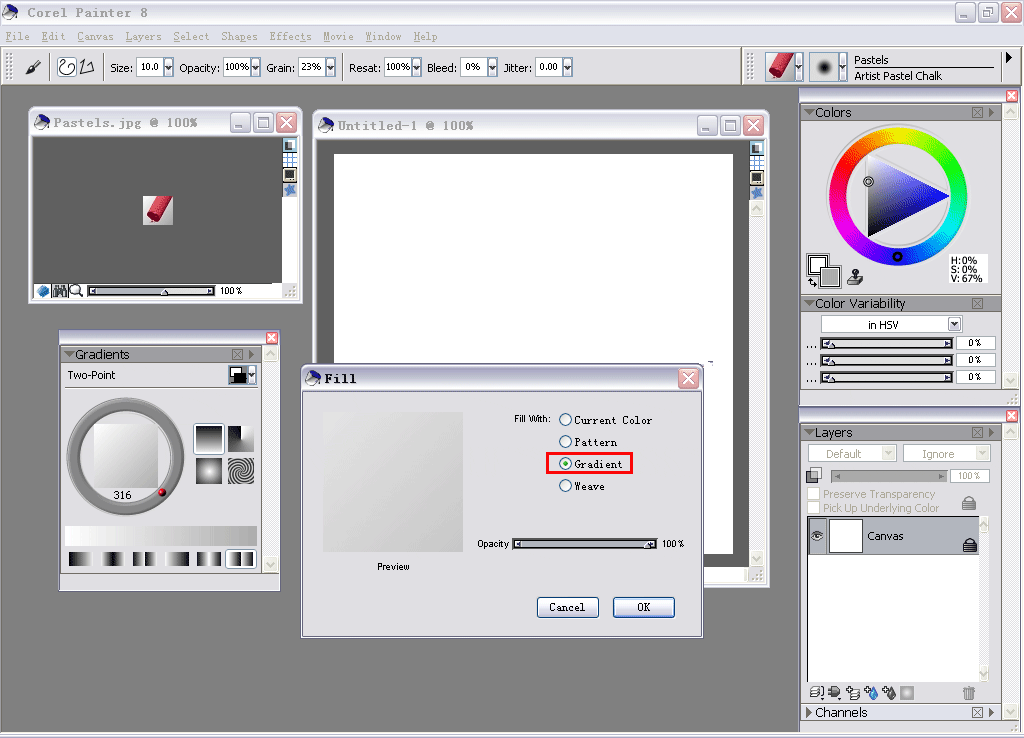Click the Dynamic Plugins icon
1024x738 pixels.
click(x=835, y=692)
